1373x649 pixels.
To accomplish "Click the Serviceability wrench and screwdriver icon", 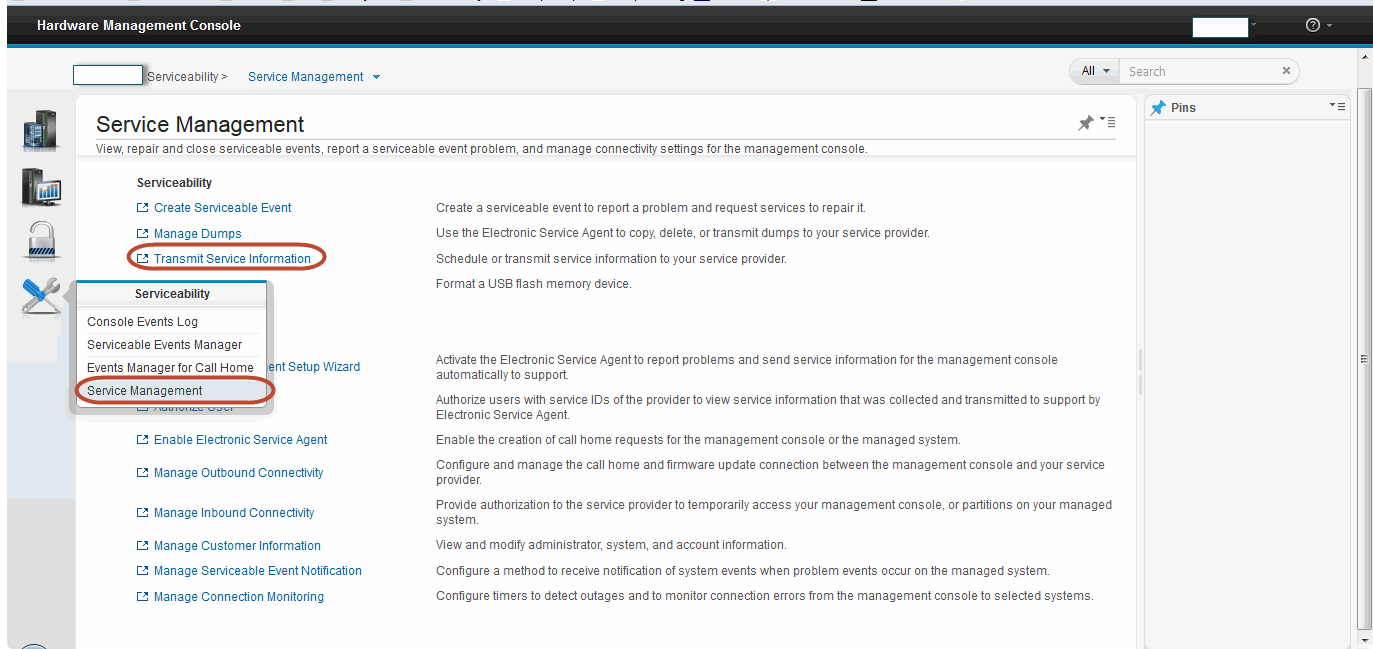I will 41,296.
